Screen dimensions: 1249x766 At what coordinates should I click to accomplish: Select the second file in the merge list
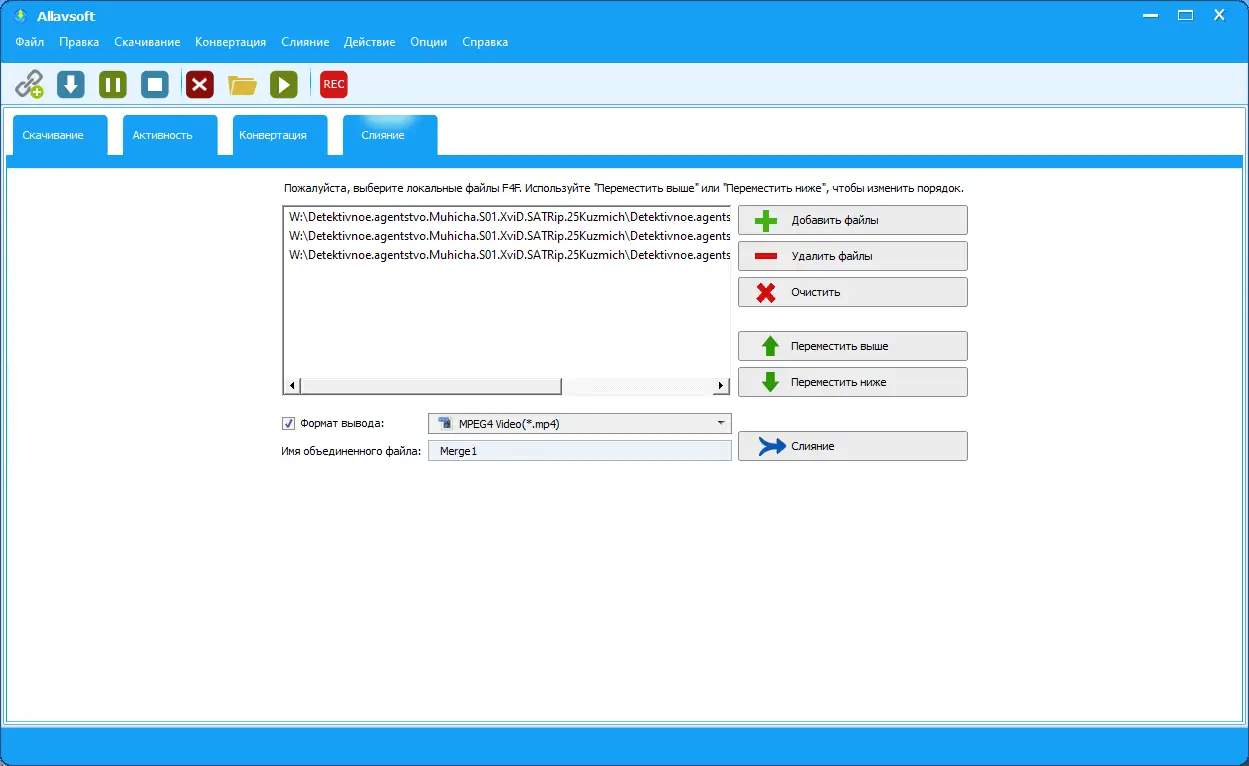(x=508, y=235)
